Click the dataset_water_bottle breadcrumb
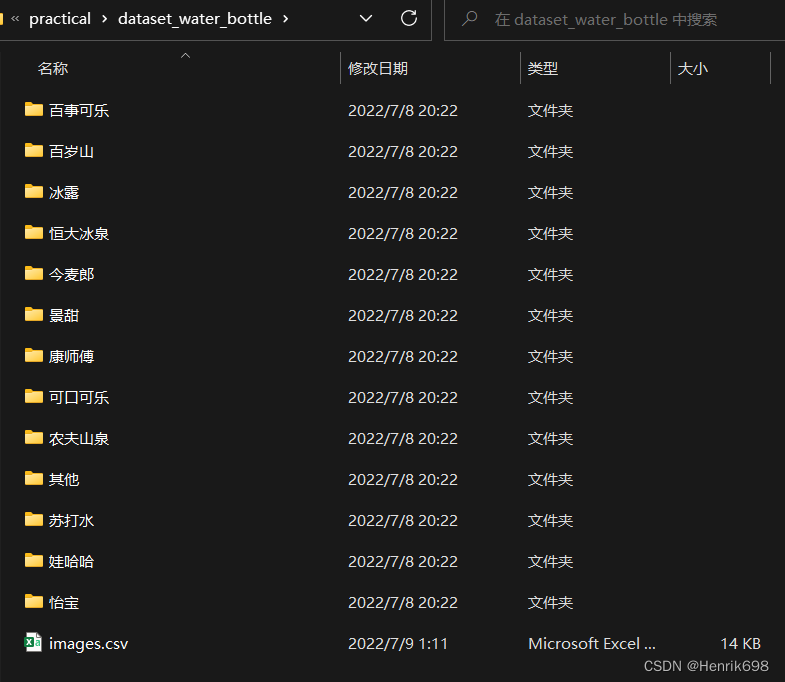 point(195,19)
